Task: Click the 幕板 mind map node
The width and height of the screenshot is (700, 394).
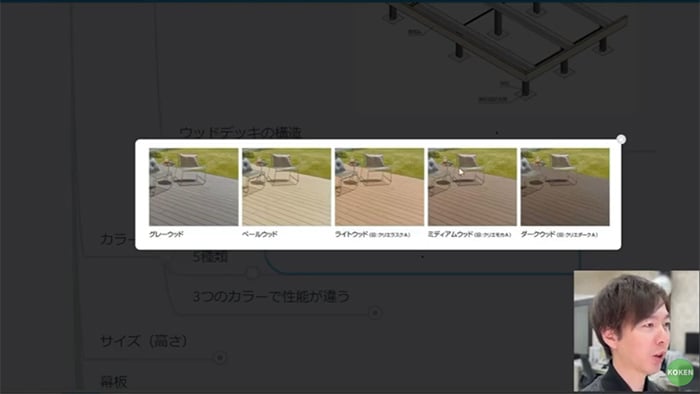Action: pos(114,382)
